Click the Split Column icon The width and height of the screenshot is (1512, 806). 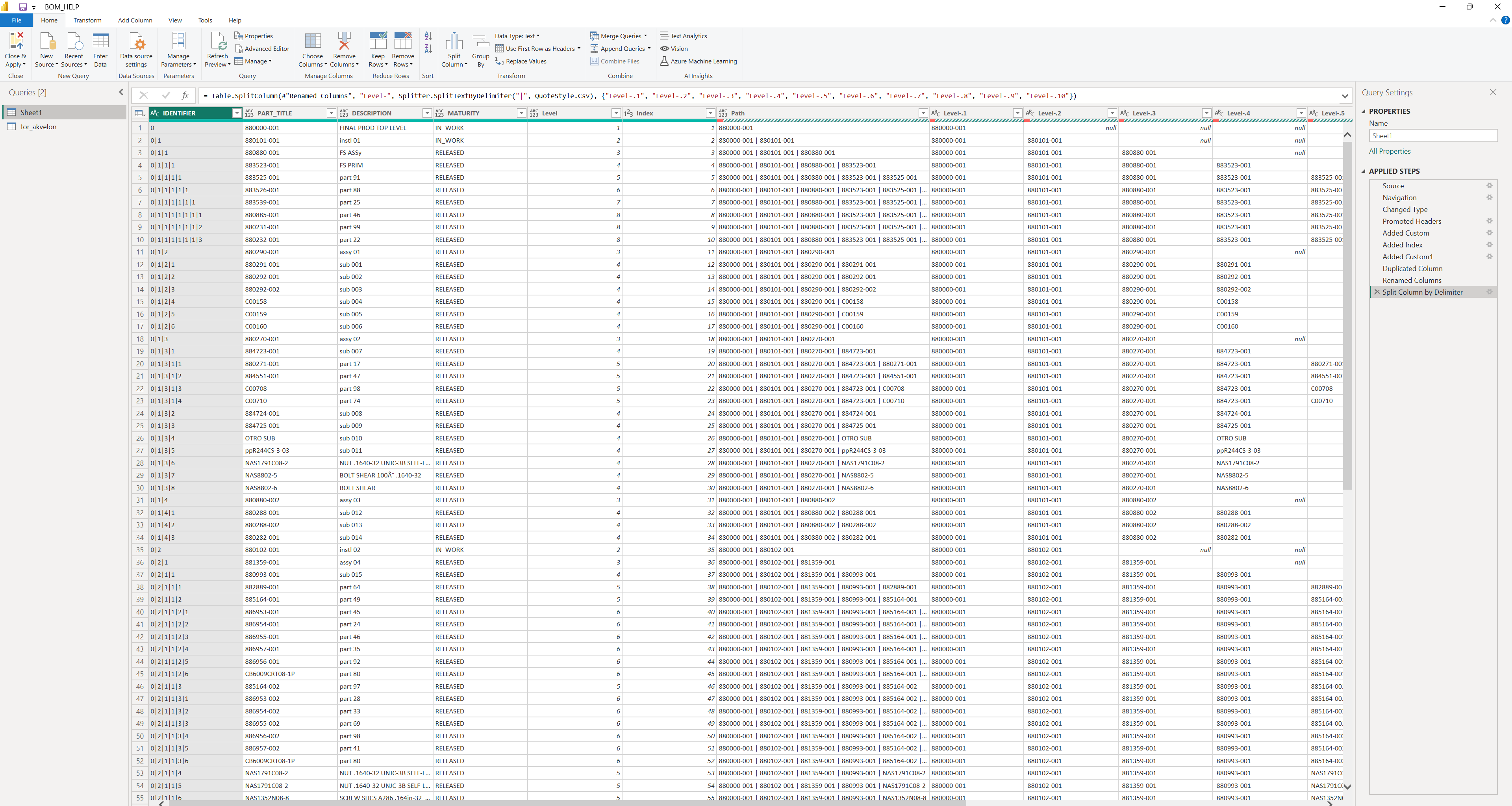(454, 41)
